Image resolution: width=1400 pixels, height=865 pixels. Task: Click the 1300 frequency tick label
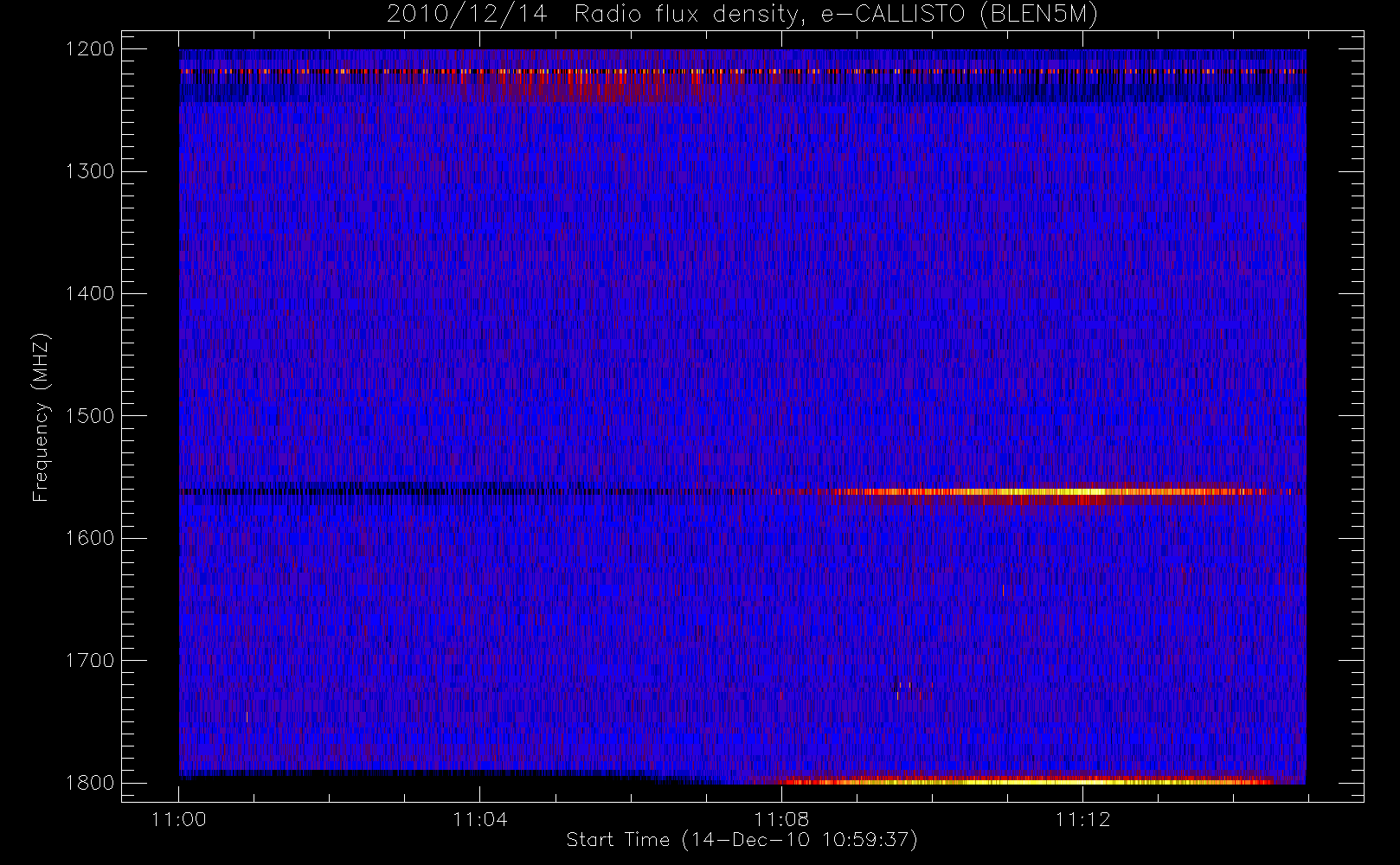pyautogui.click(x=90, y=171)
